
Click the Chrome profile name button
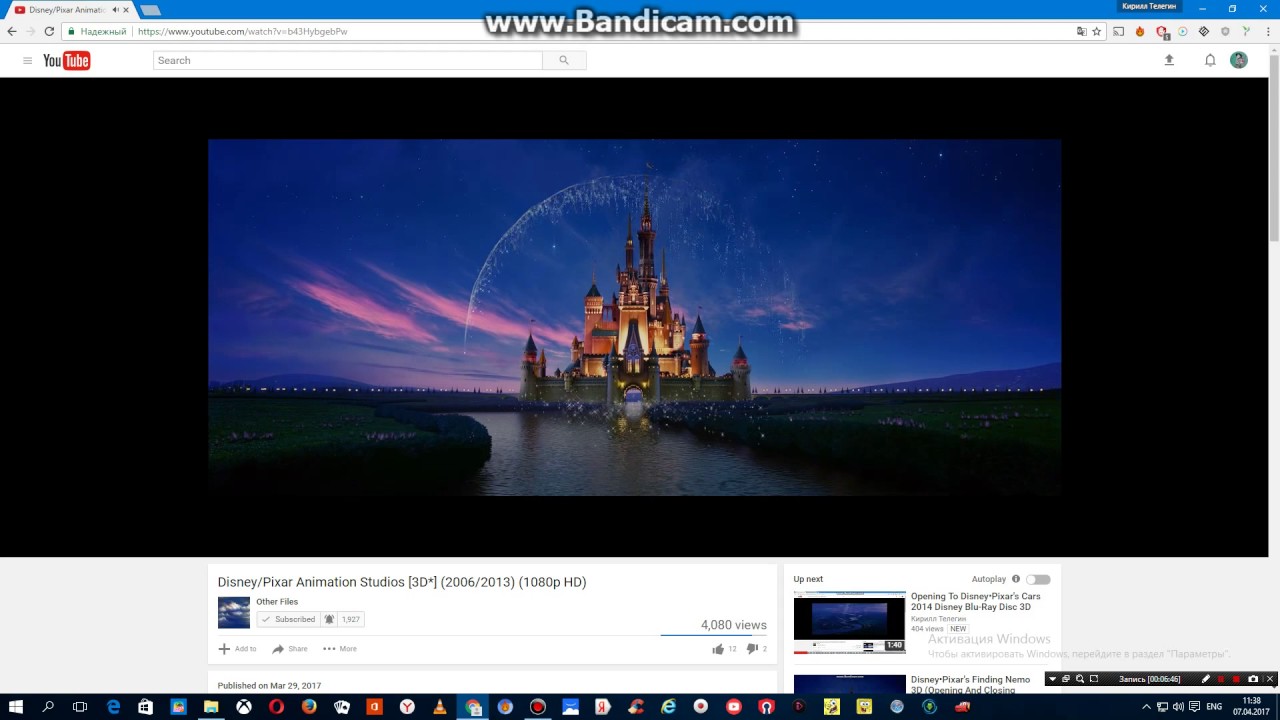(1149, 7)
